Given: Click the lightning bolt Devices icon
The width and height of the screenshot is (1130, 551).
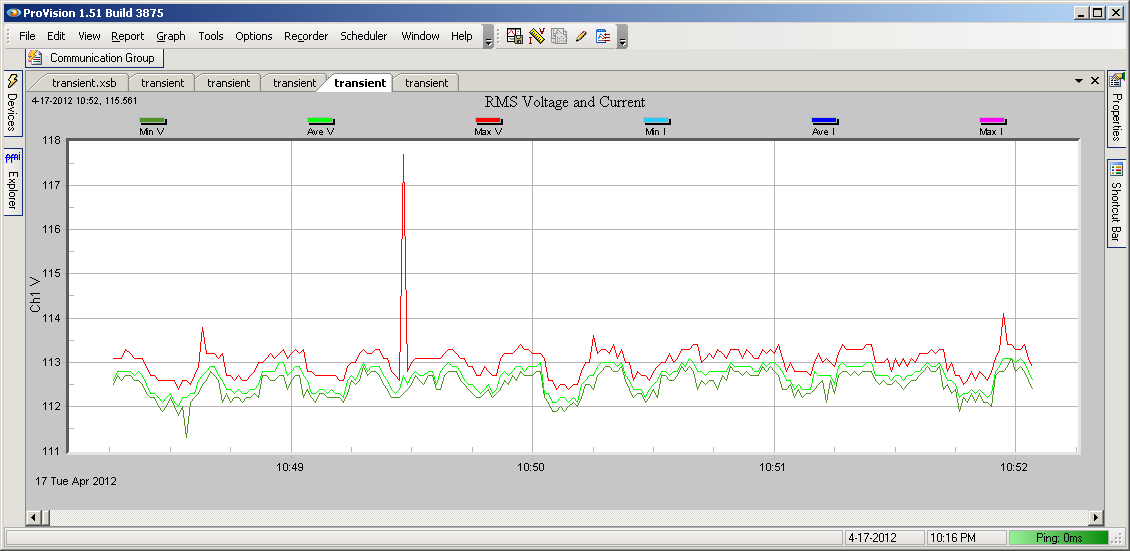Looking at the screenshot, I should pyautogui.click(x=12, y=81).
